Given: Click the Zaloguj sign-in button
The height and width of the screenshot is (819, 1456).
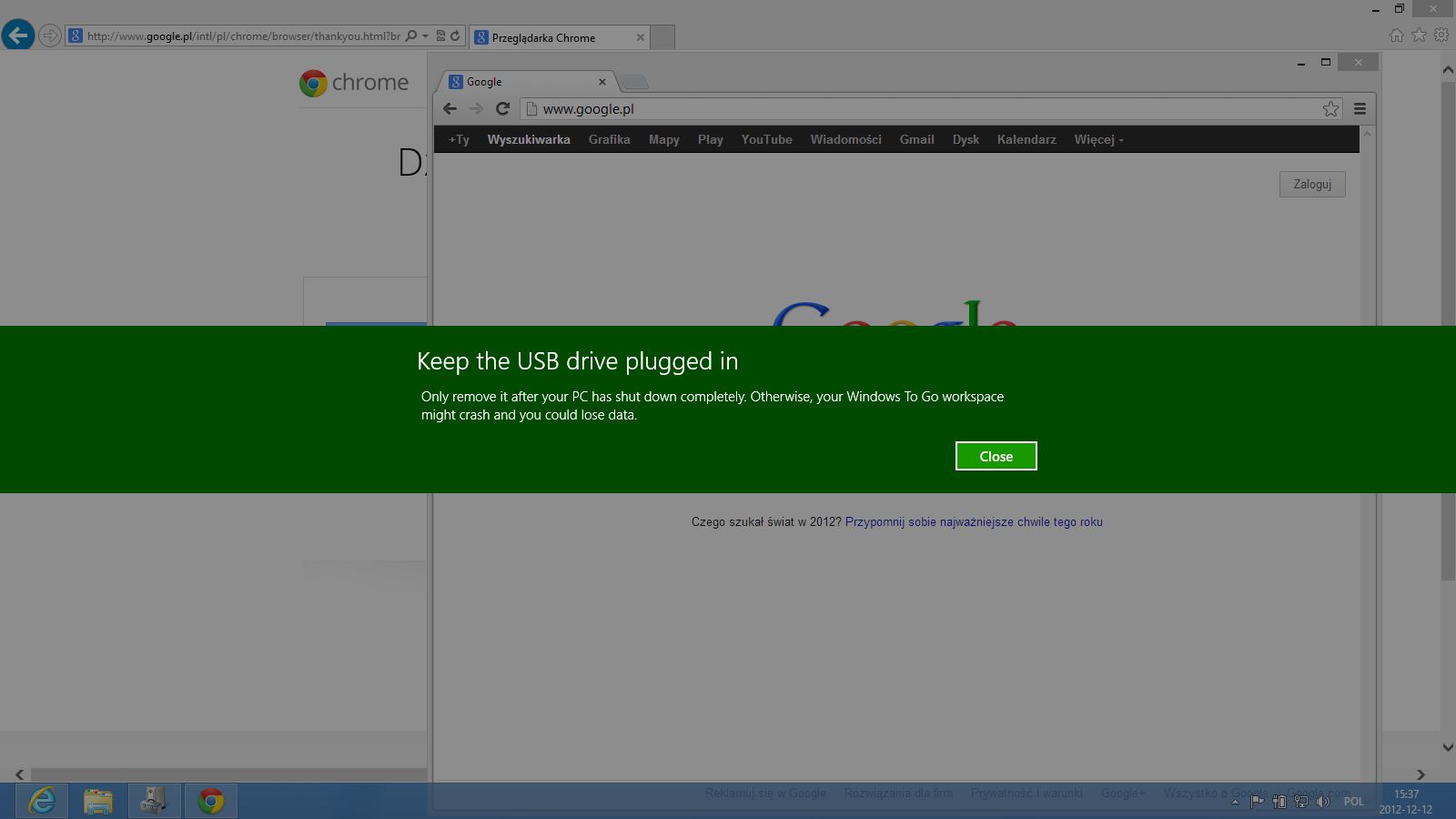Looking at the screenshot, I should tap(1312, 184).
